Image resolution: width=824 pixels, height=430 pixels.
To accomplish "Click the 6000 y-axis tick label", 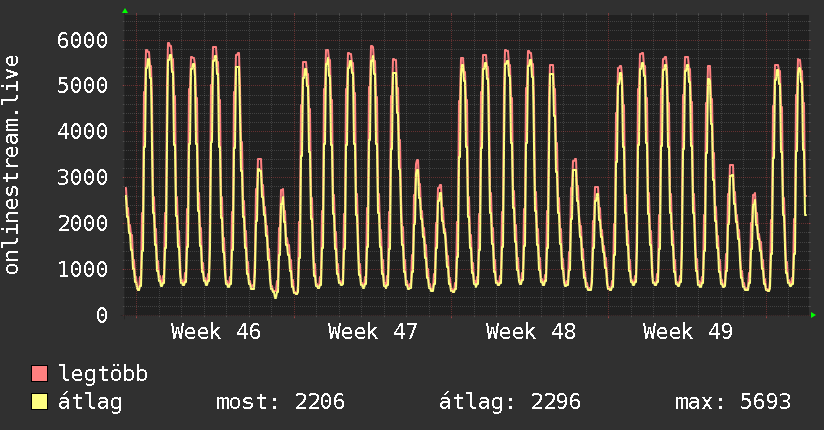I will coord(81,40).
